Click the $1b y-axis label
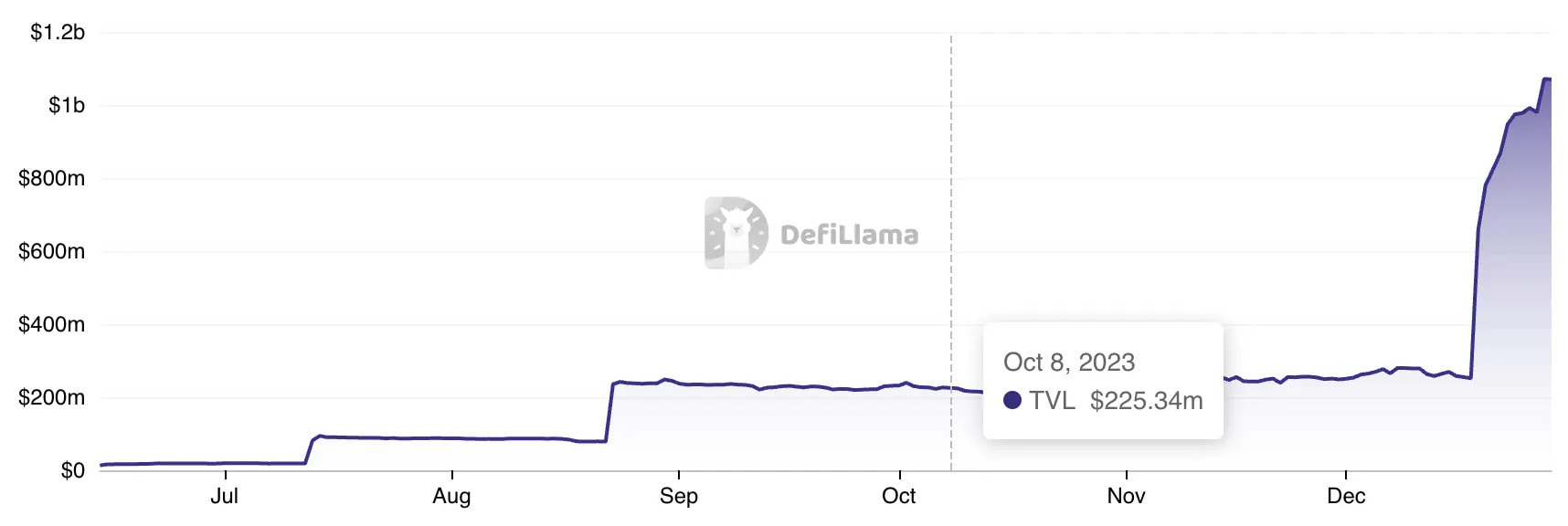 tap(66, 106)
